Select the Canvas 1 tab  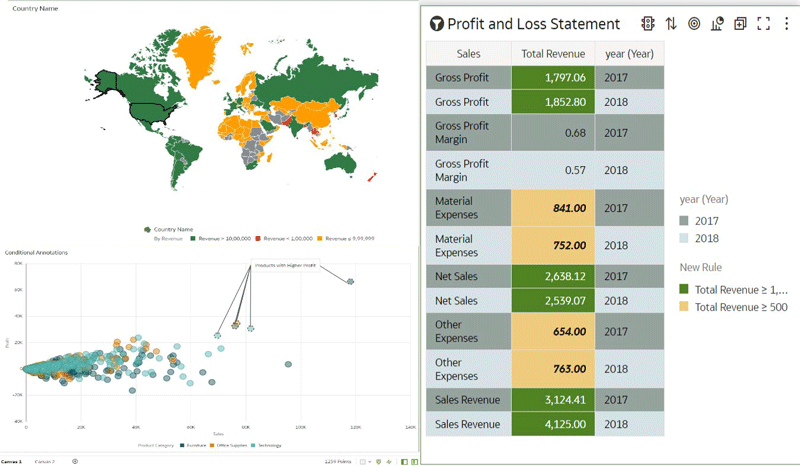point(11,462)
